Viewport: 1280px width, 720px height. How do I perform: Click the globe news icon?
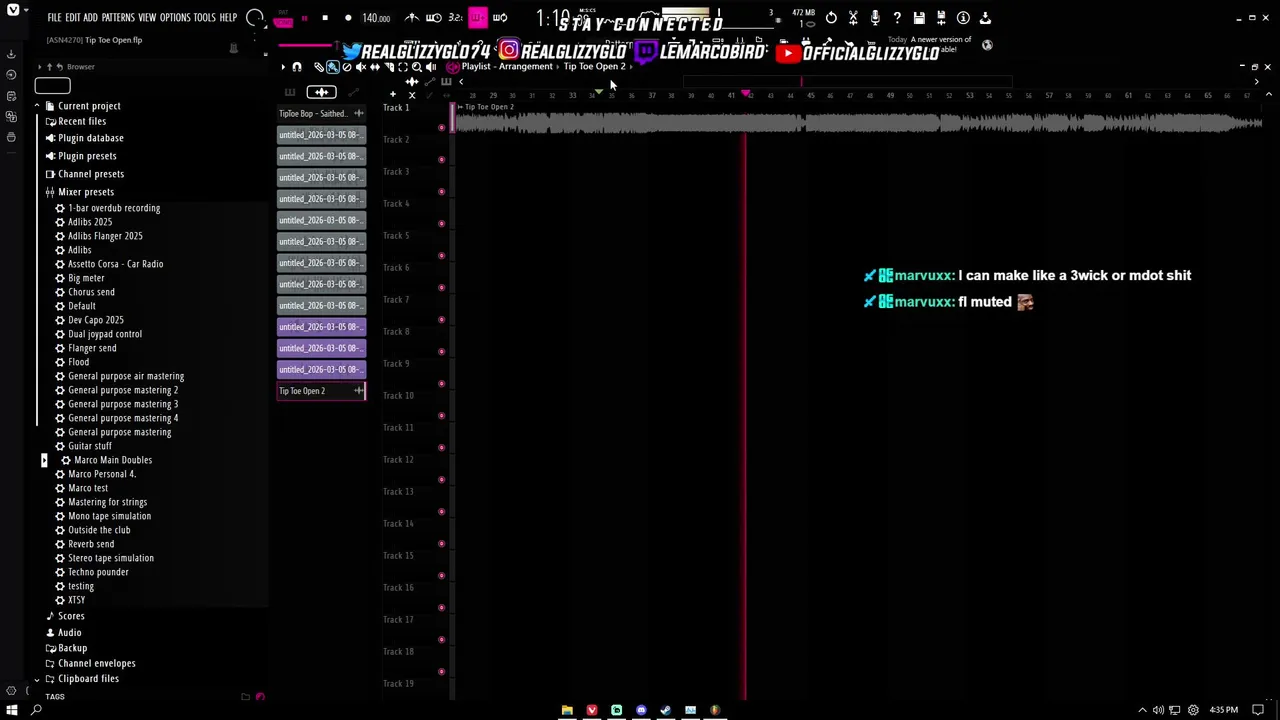pos(987,45)
